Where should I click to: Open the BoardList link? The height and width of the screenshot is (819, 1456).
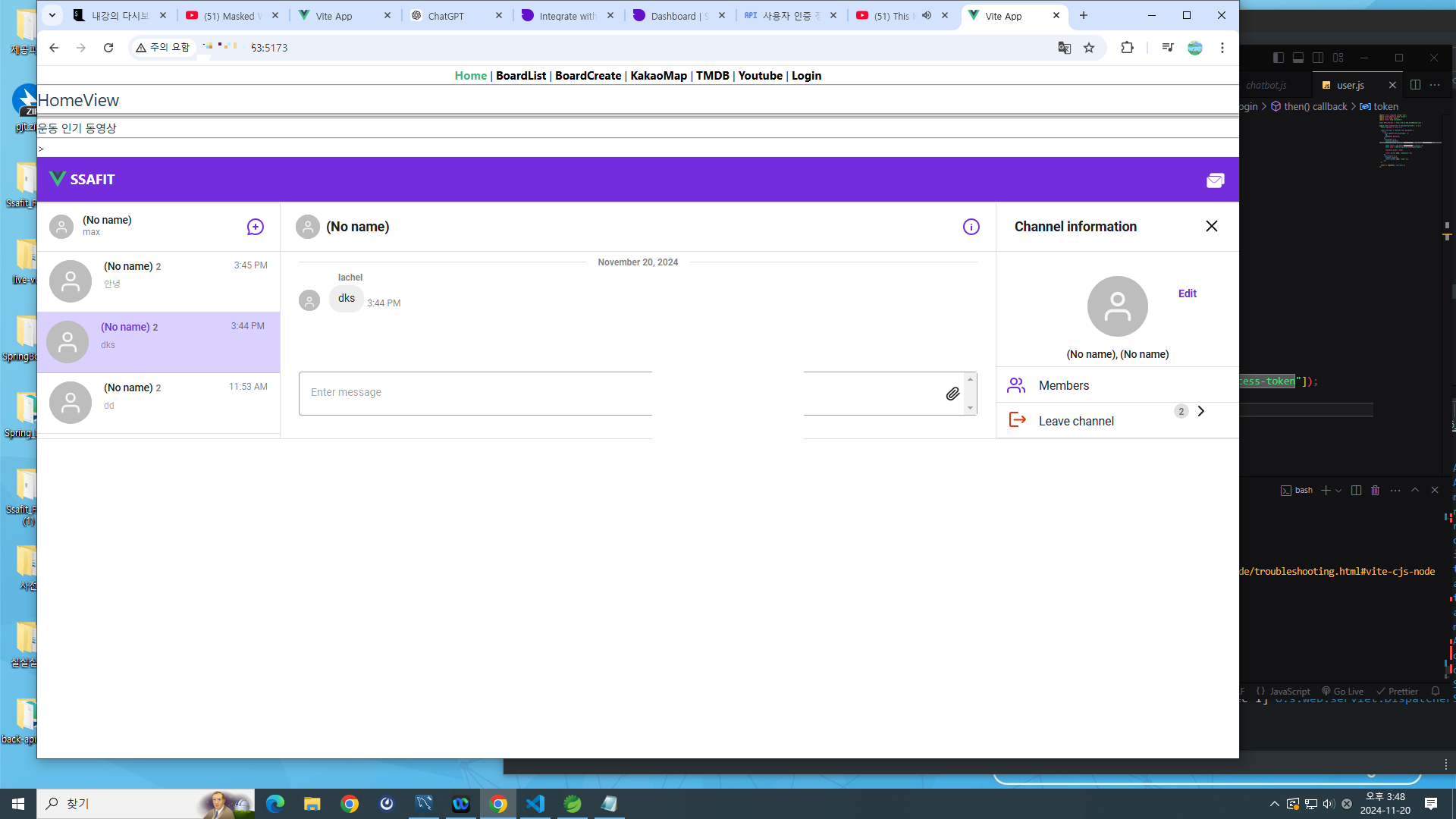pyautogui.click(x=521, y=76)
